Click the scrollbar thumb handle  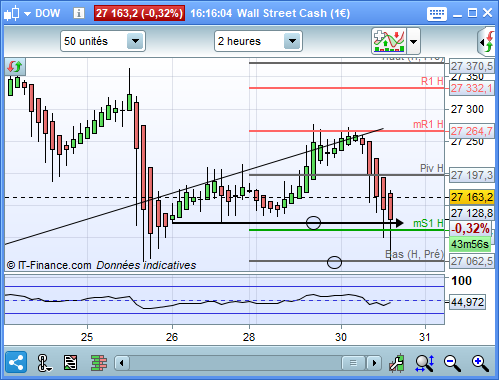(353, 363)
